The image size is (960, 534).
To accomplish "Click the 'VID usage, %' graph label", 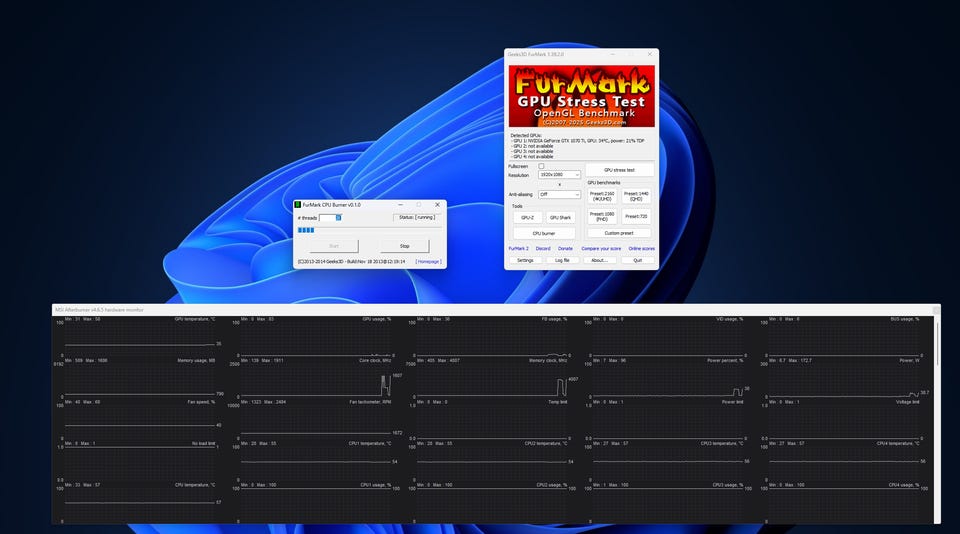I will [730, 319].
